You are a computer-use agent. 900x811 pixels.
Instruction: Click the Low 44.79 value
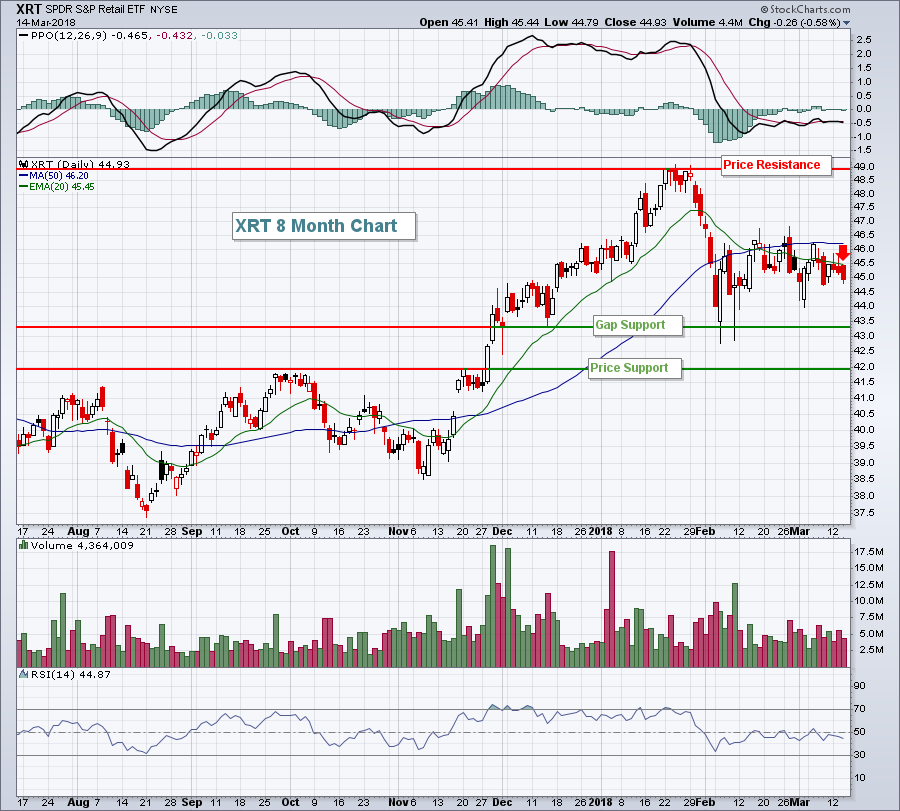[572, 22]
